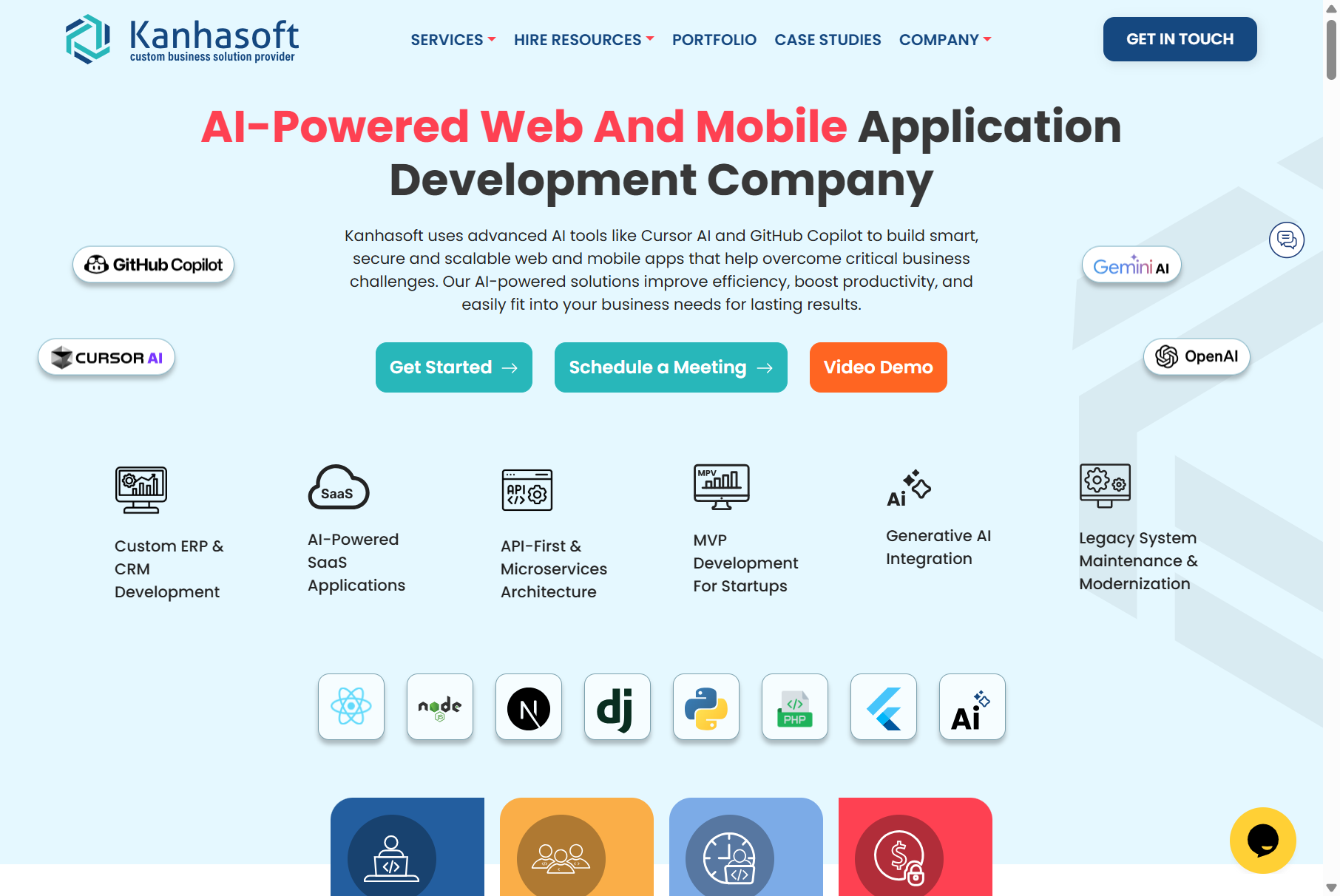This screenshot has height=896, width=1340.
Task: Select the Node.js technology icon
Action: [440, 707]
